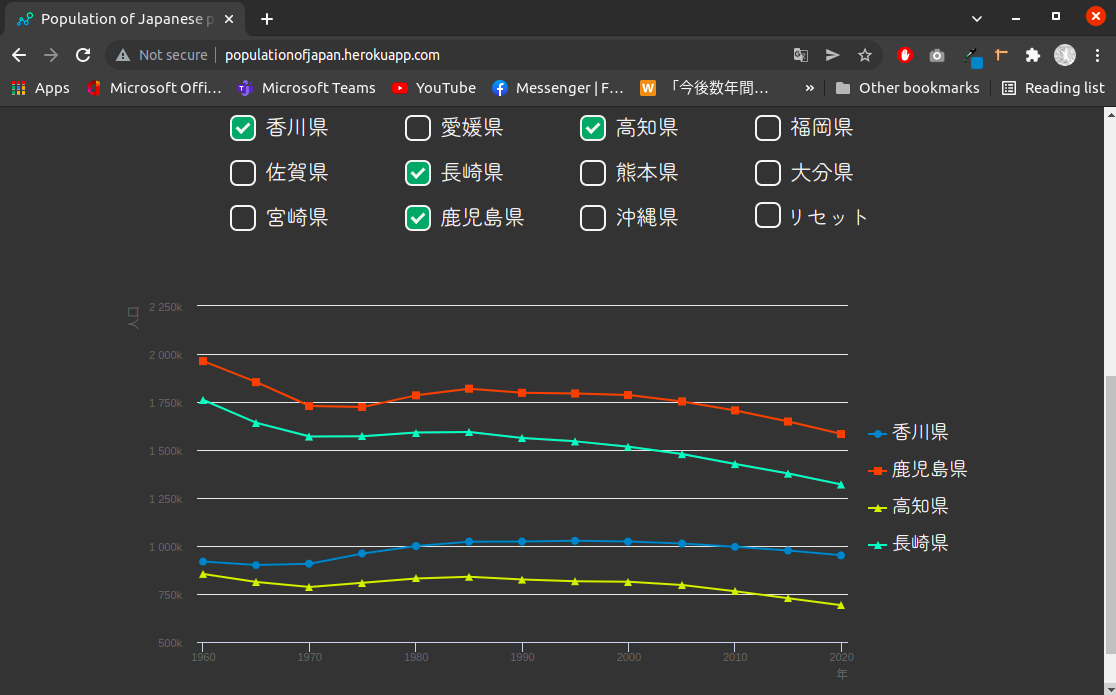Open the red hand ad-blocker extension

[x=904, y=55]
